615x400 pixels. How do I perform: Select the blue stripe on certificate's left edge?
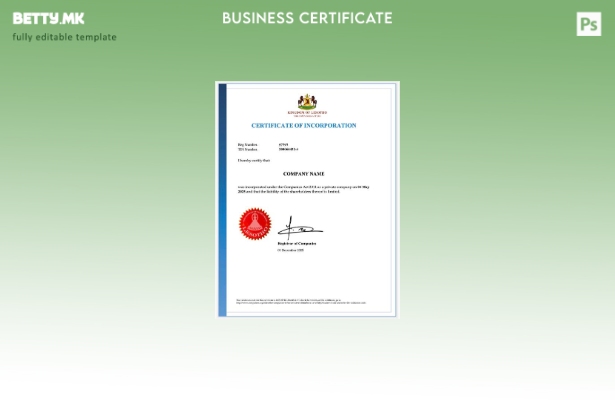click(223, 198)
